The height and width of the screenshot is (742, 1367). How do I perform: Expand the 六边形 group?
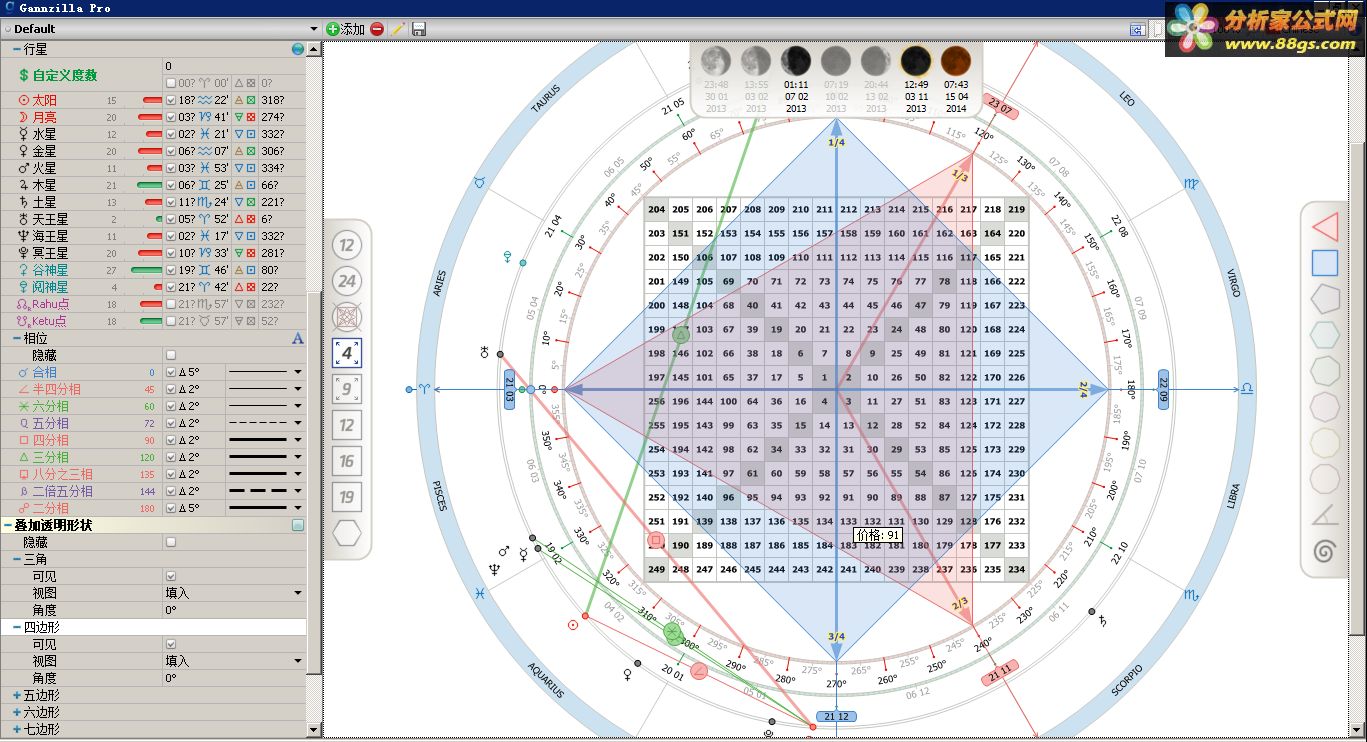click(16, 712)
